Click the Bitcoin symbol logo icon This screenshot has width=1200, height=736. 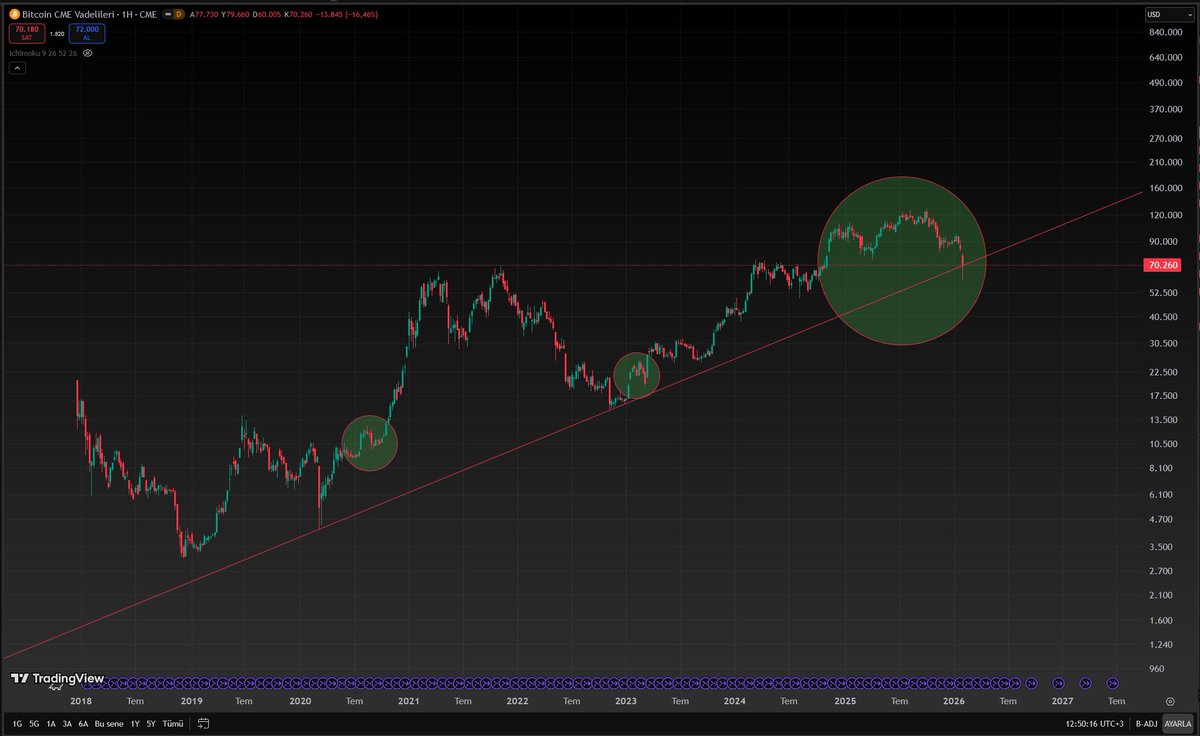[14, 15]
